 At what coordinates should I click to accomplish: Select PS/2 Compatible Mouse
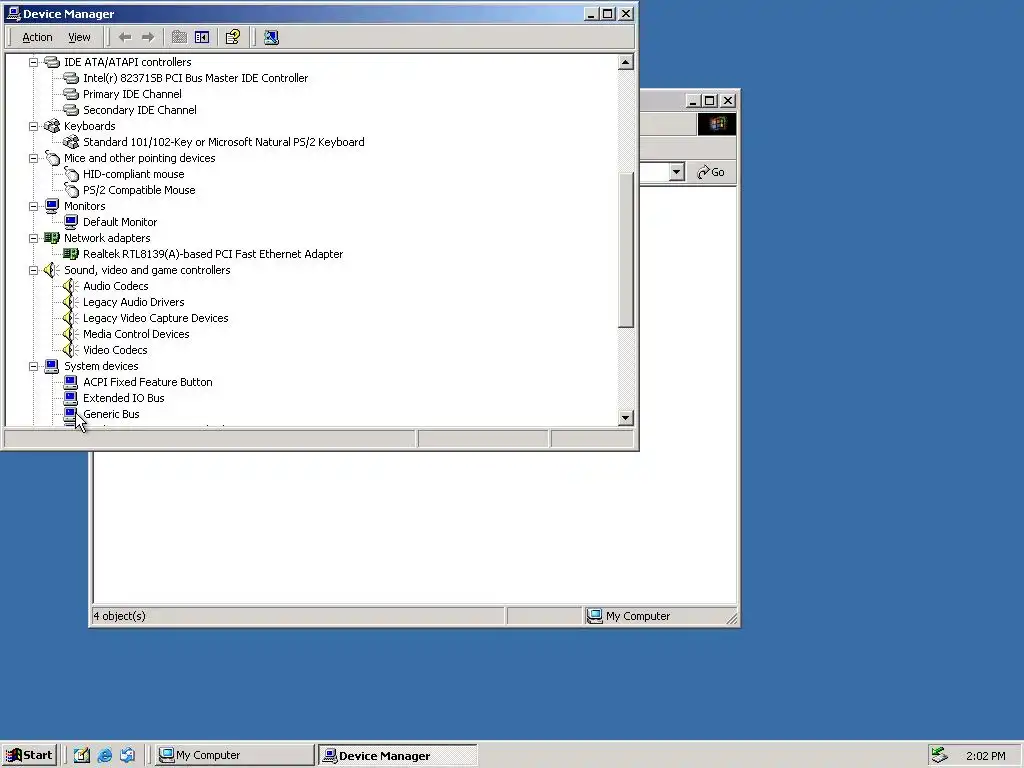pyautogui.click(x=138, y=190)
